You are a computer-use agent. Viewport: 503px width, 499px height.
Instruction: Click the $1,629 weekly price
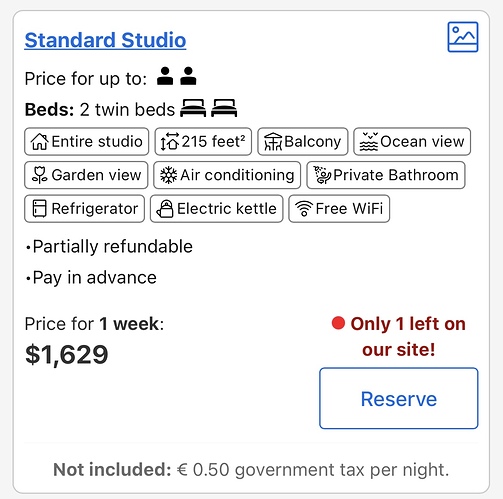point(67,354)
